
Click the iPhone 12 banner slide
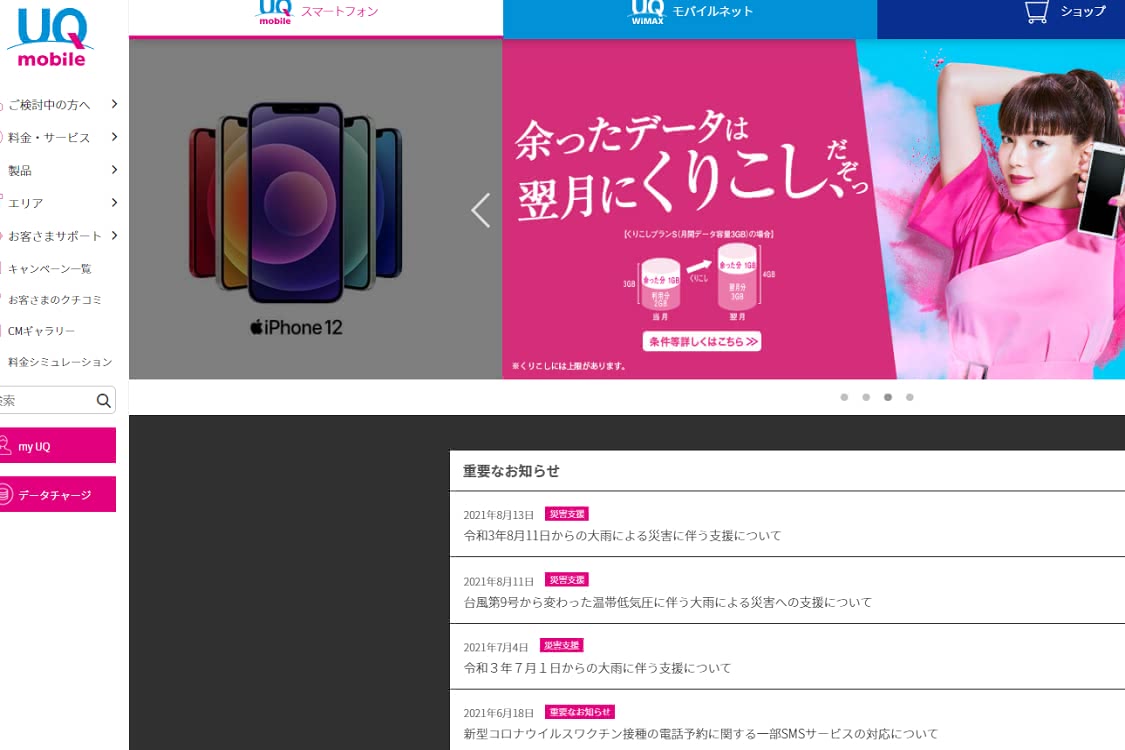pyautogui.click(x=316, y=209)
